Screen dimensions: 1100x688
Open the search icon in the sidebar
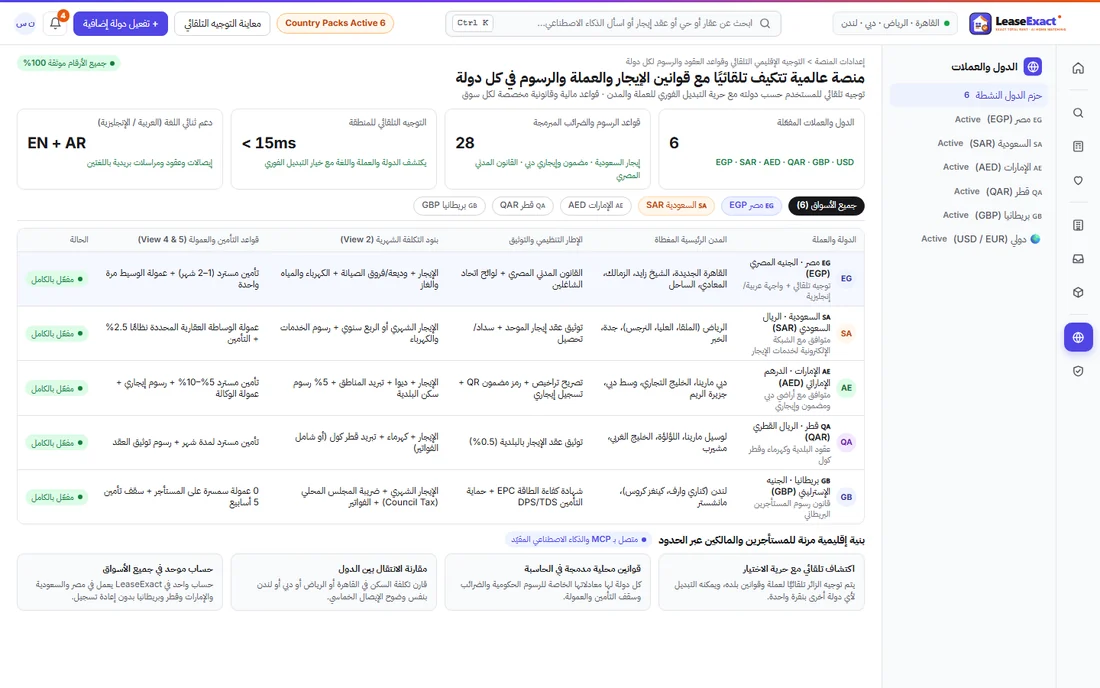pyautogui.click(x=1078, y=113)
